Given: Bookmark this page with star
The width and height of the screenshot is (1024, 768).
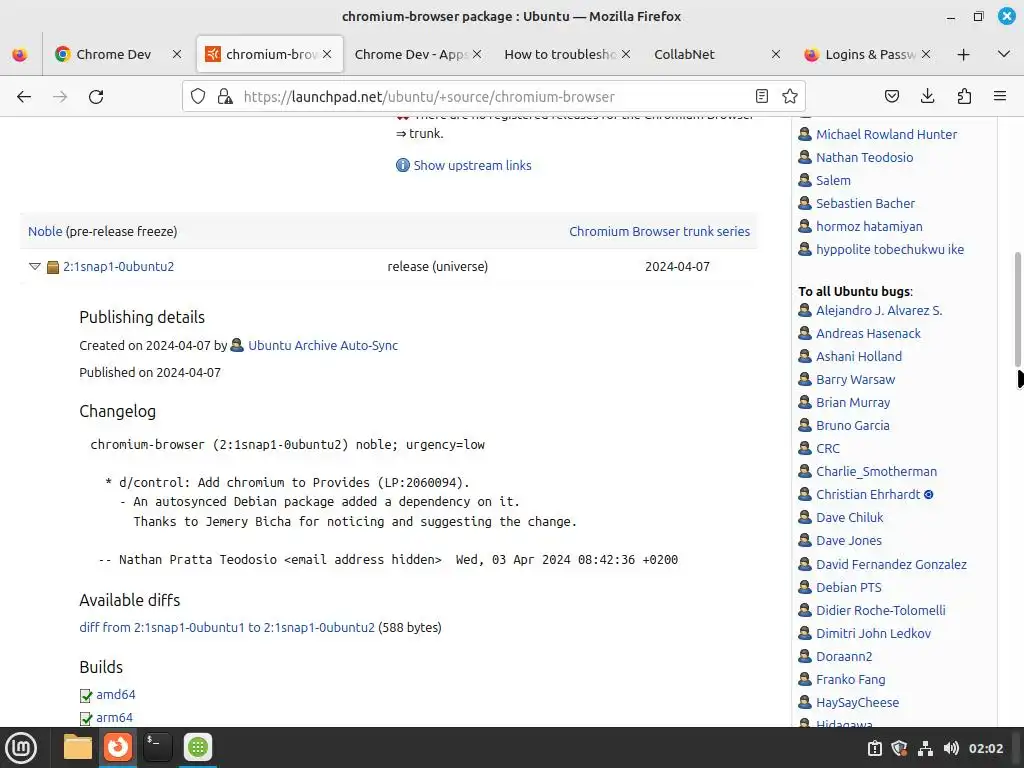Looking at the screenshot, I should pyautogui.click(x=790, y=97).
